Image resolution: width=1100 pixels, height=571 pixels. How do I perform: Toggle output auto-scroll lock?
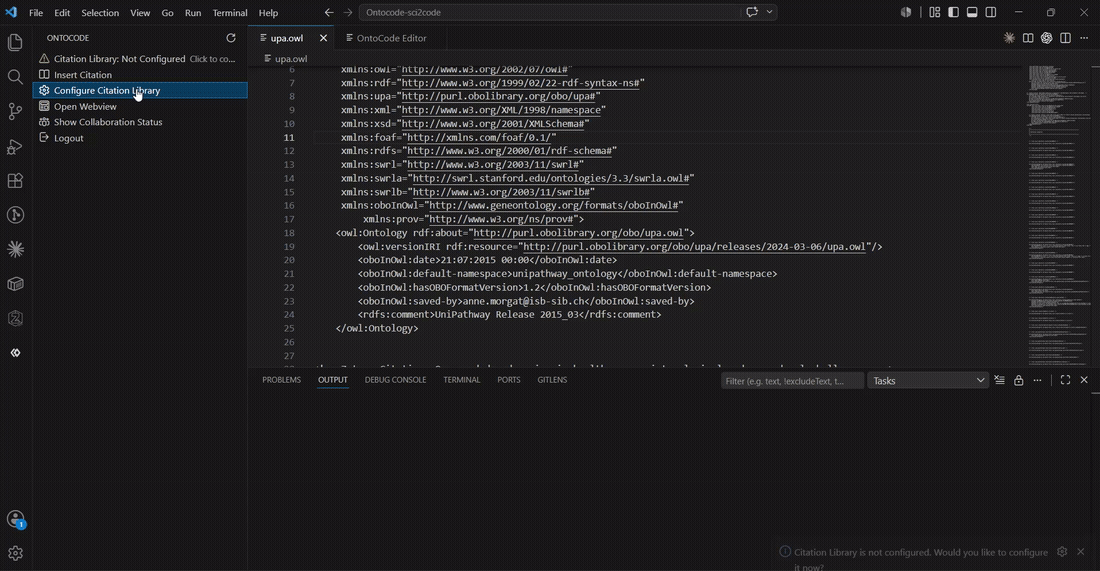1019,380
